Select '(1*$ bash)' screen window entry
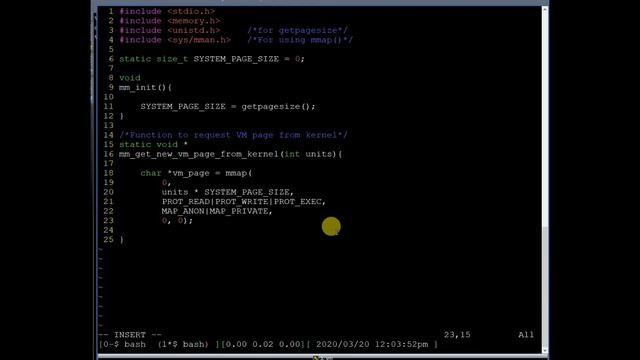Image resolution: width=640 pixels, height=360 pixels. [183, 344]
